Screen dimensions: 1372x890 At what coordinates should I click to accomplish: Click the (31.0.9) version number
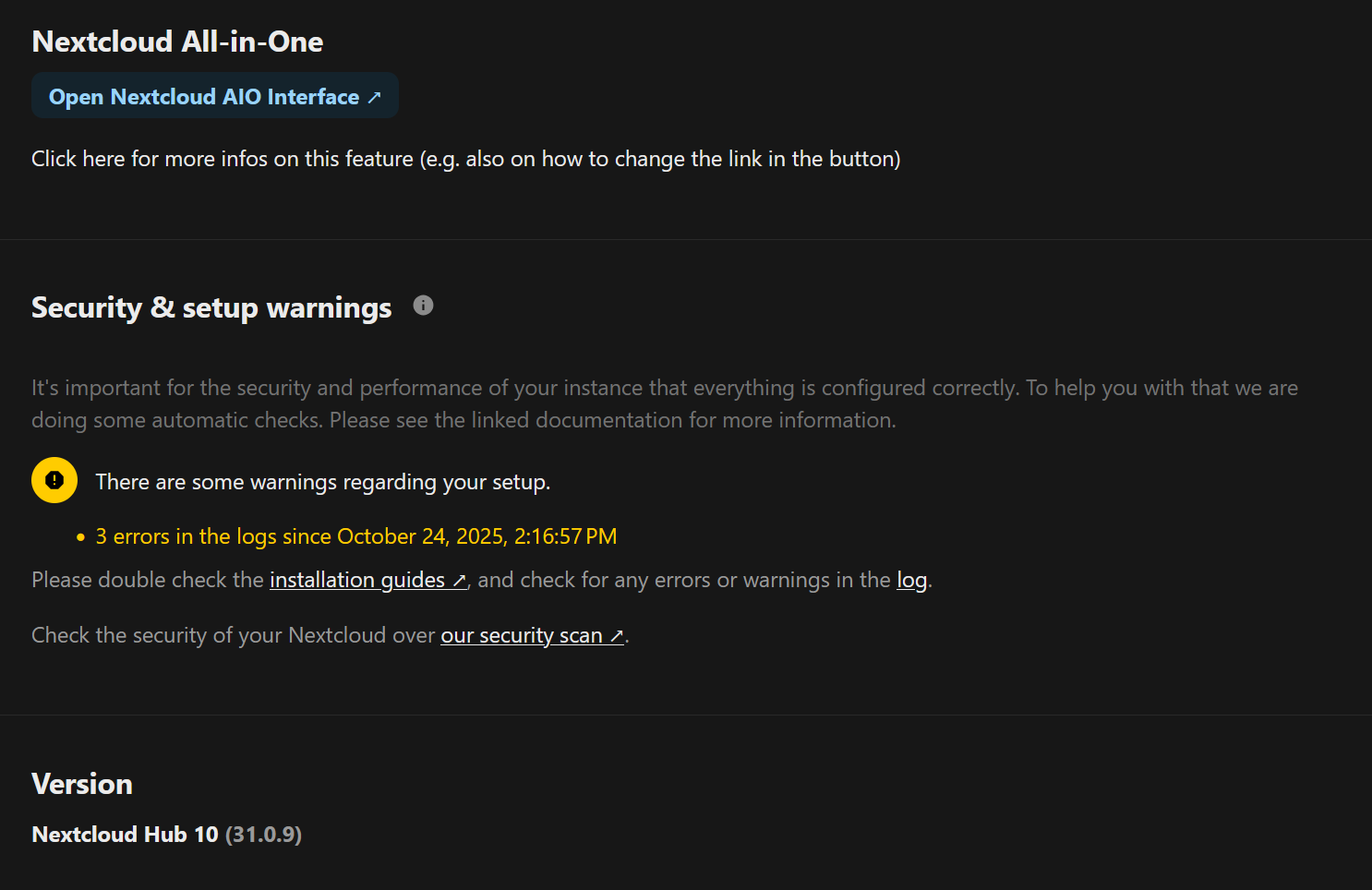coord(263,835)
